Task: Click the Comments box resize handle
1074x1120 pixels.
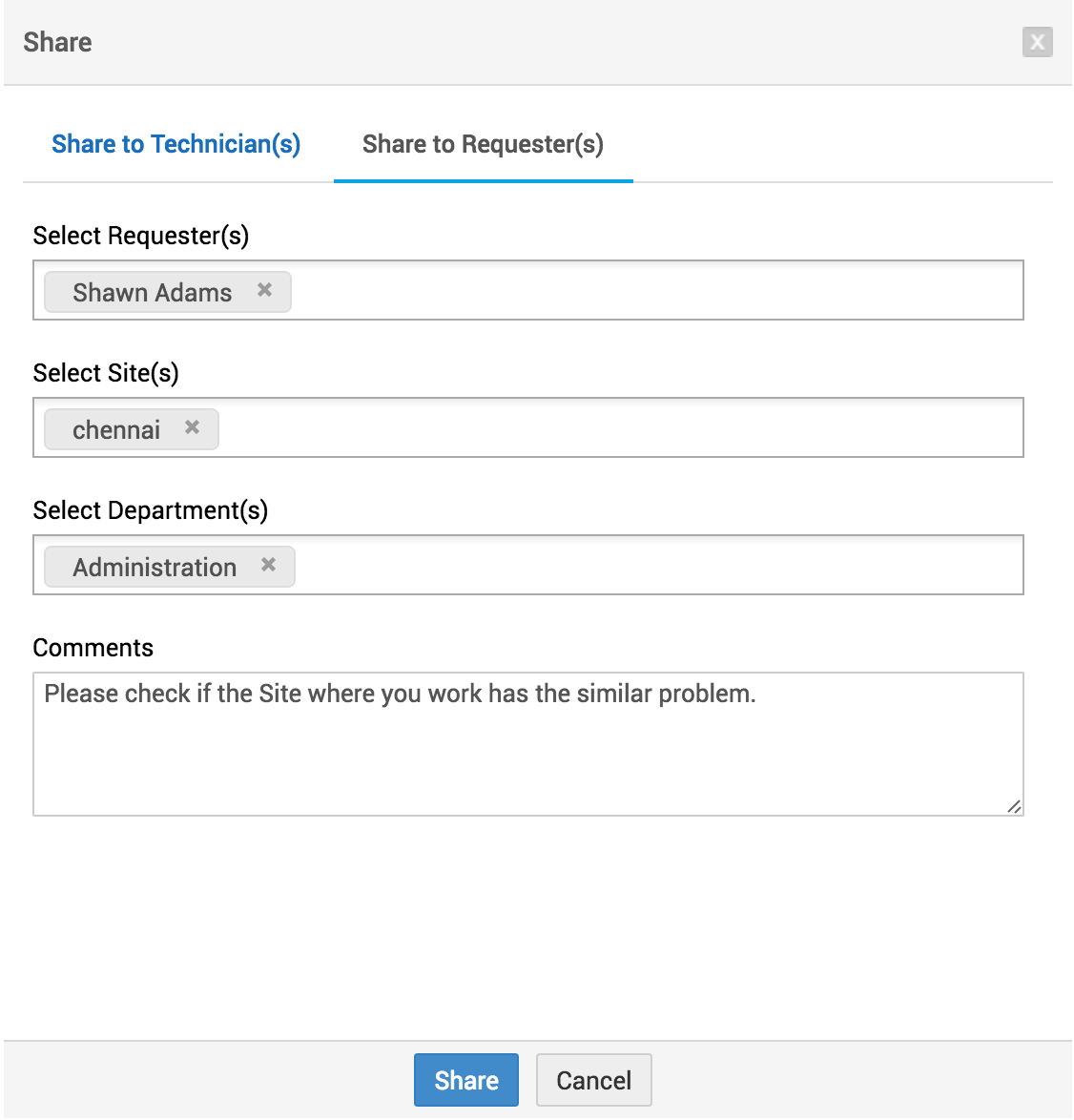Action: click(x=1014, y=806)
